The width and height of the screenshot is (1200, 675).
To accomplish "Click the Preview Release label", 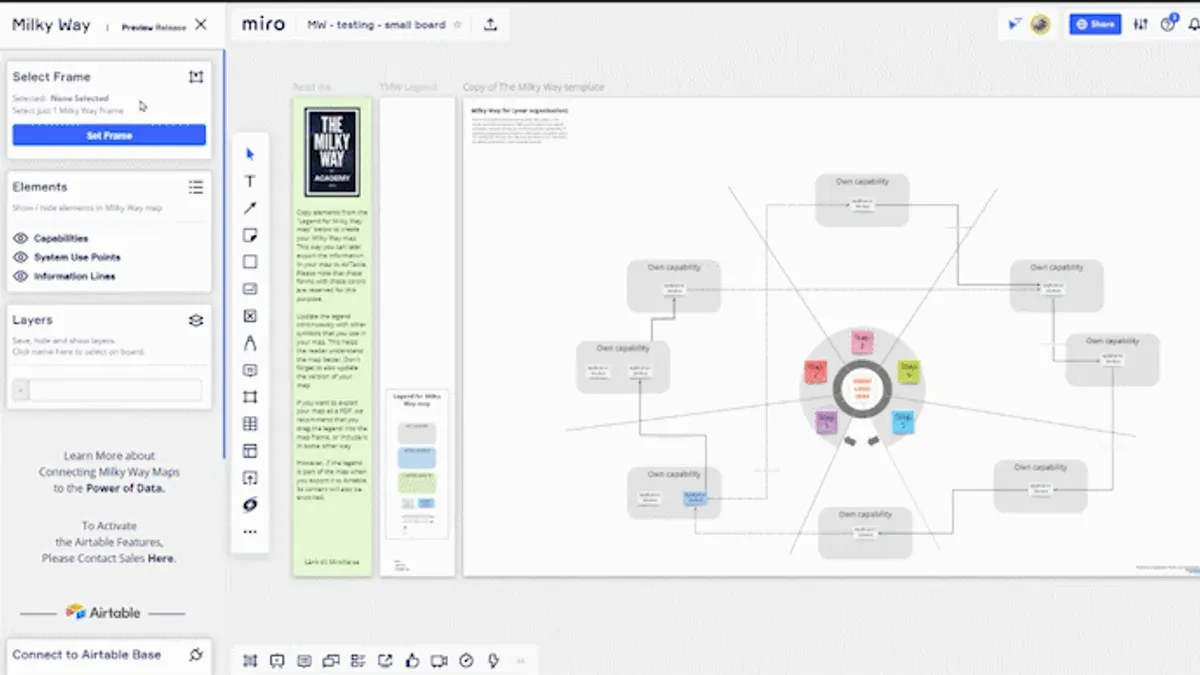I will tap(154, 28).
